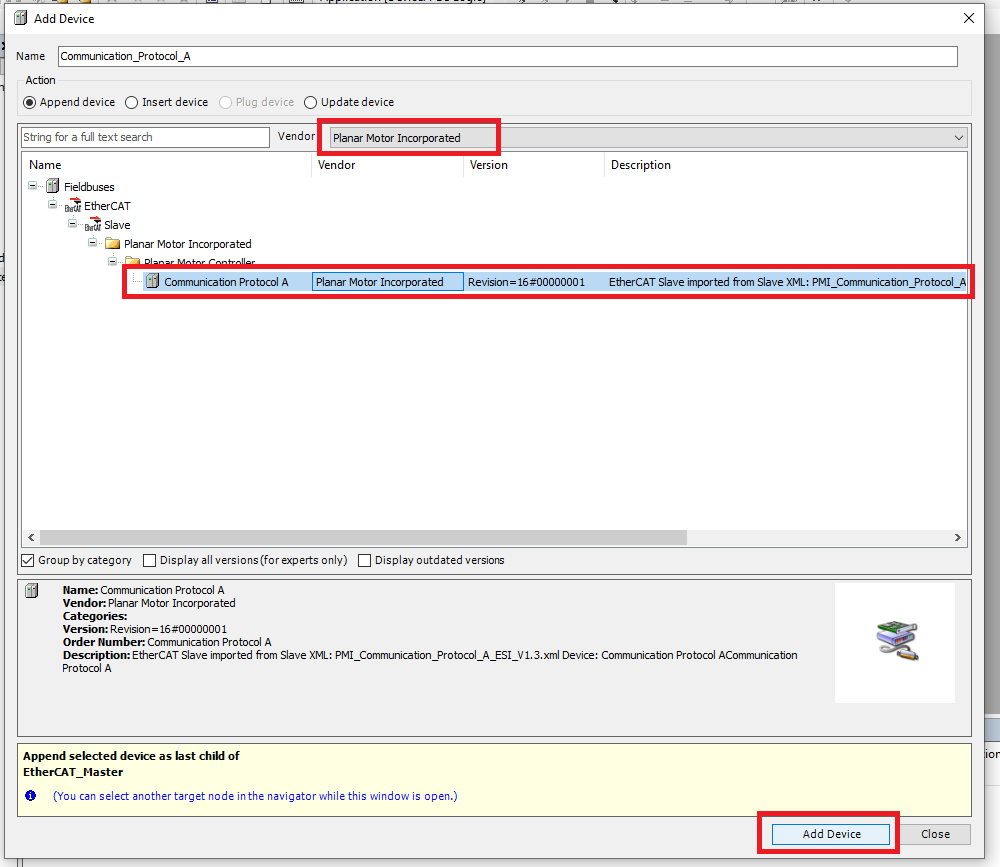Click the EtherCAT node icon in tree
Screen dimensions: 1000x867
coord(73,206)
